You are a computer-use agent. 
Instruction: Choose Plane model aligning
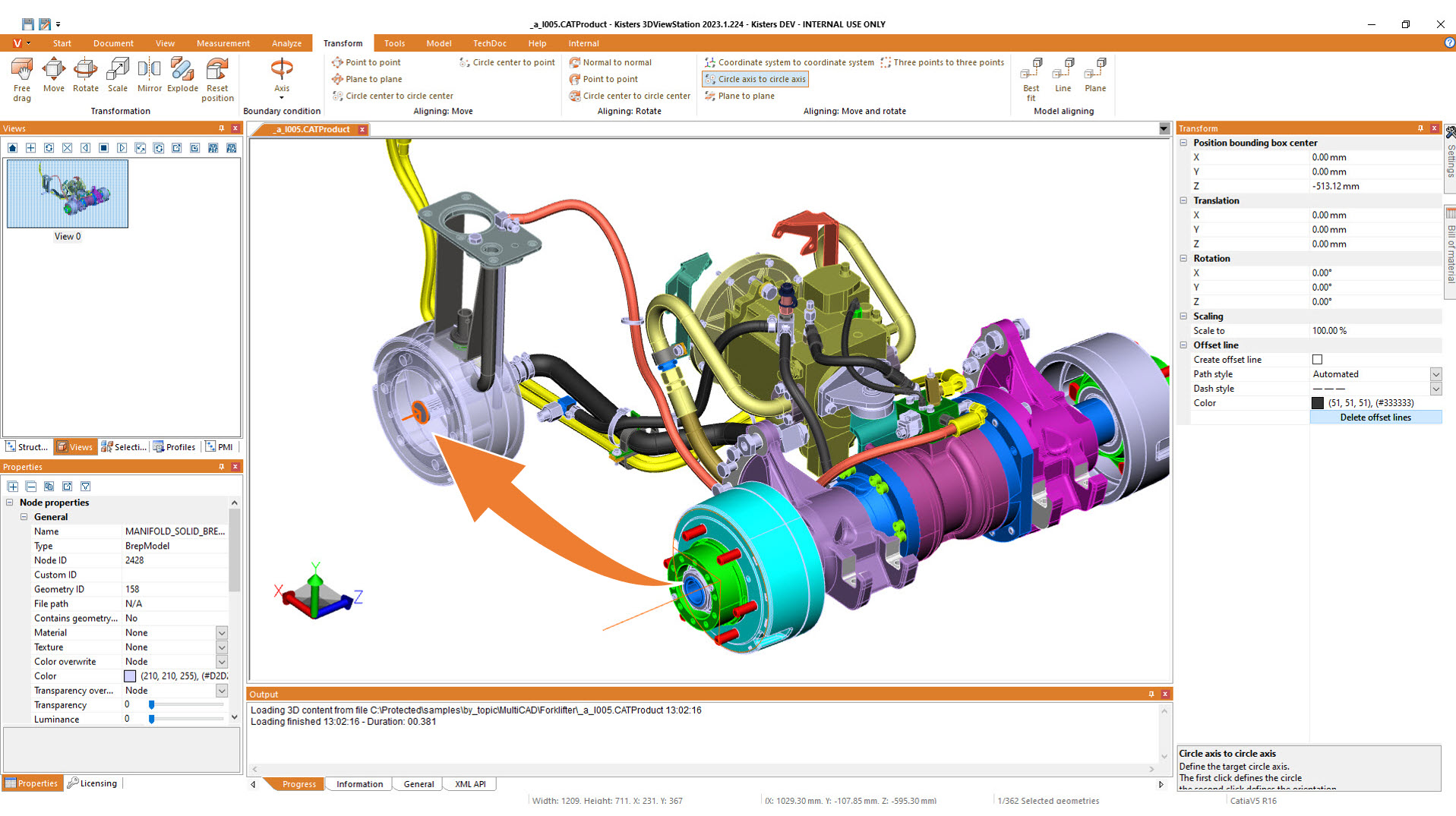(1095, 75)
